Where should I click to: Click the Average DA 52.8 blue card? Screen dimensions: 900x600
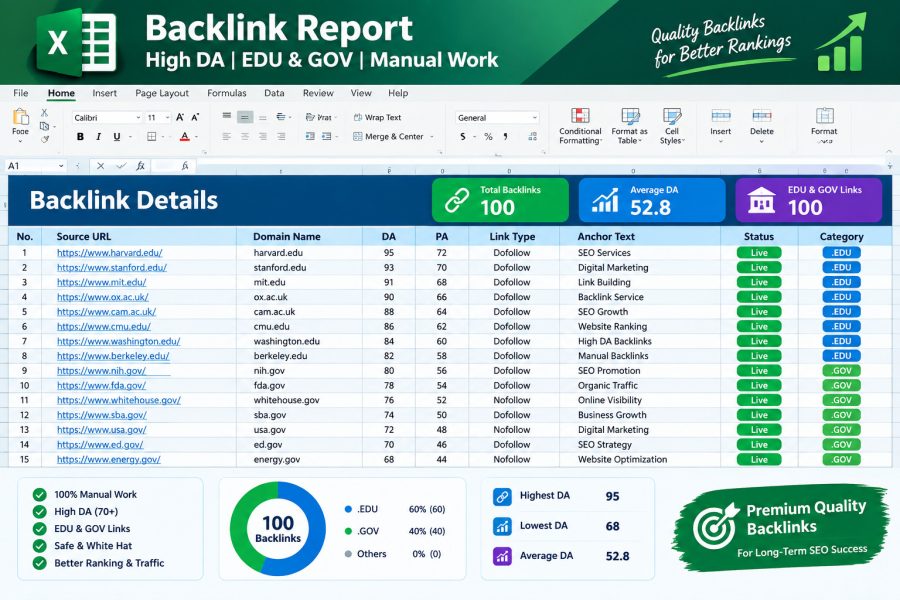pos(652,200)
